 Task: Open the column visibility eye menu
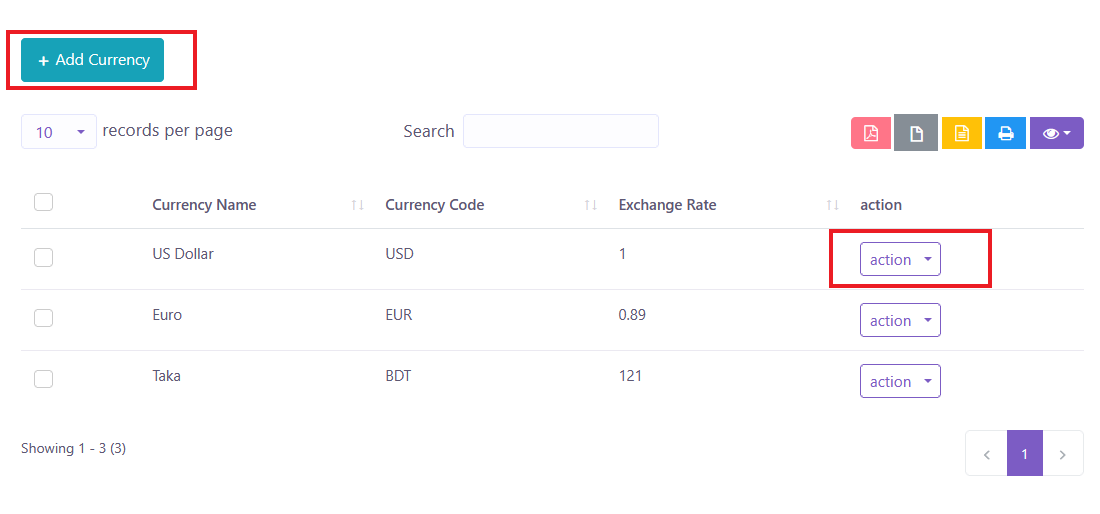tap(1056, 133)
